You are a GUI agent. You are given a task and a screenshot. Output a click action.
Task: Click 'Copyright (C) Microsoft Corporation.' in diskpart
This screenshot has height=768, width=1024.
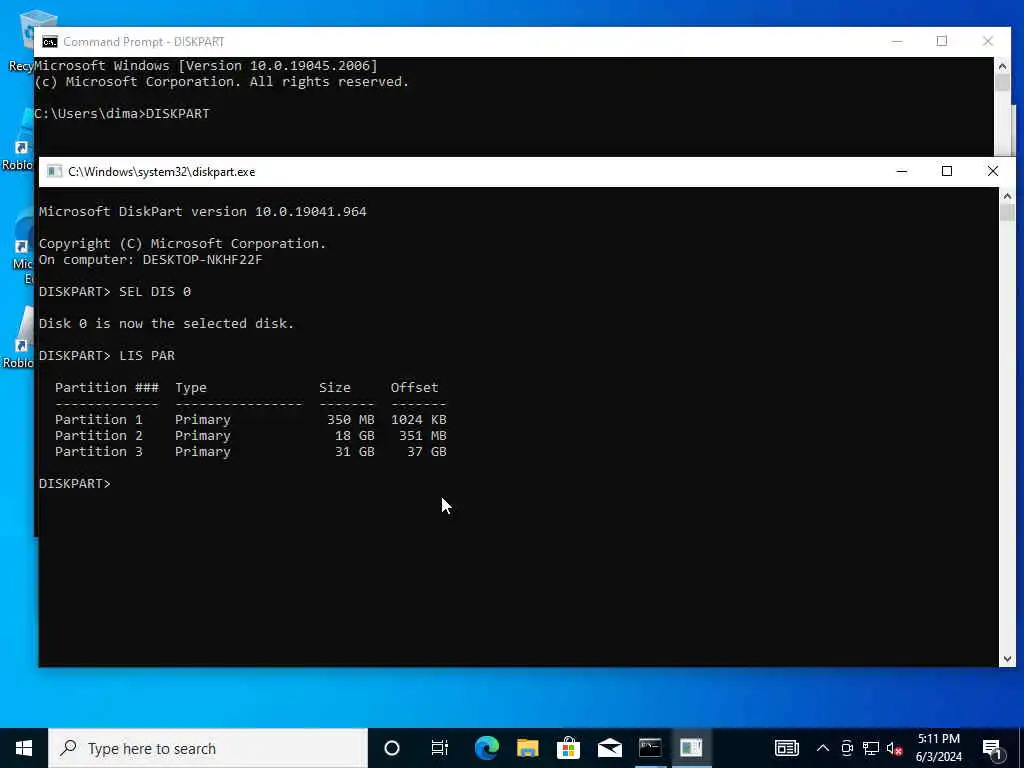(182, 244)
